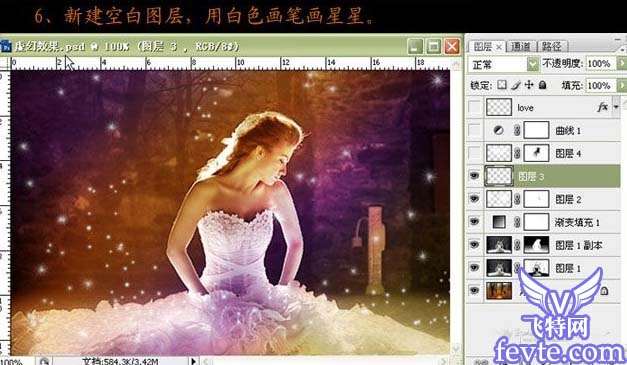Select the 图层 4 layer thumbnail
627x365 pixels.
499,153
